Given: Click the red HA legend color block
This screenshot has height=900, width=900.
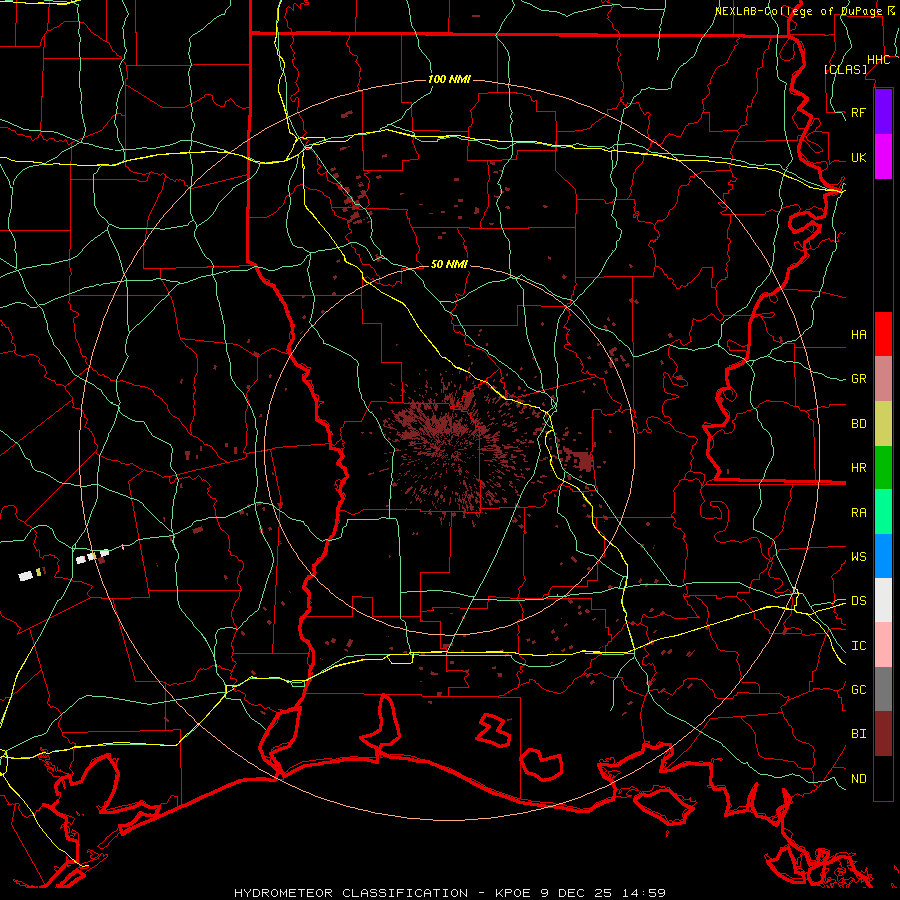Looking at the screenshot, I should (883, 334).
